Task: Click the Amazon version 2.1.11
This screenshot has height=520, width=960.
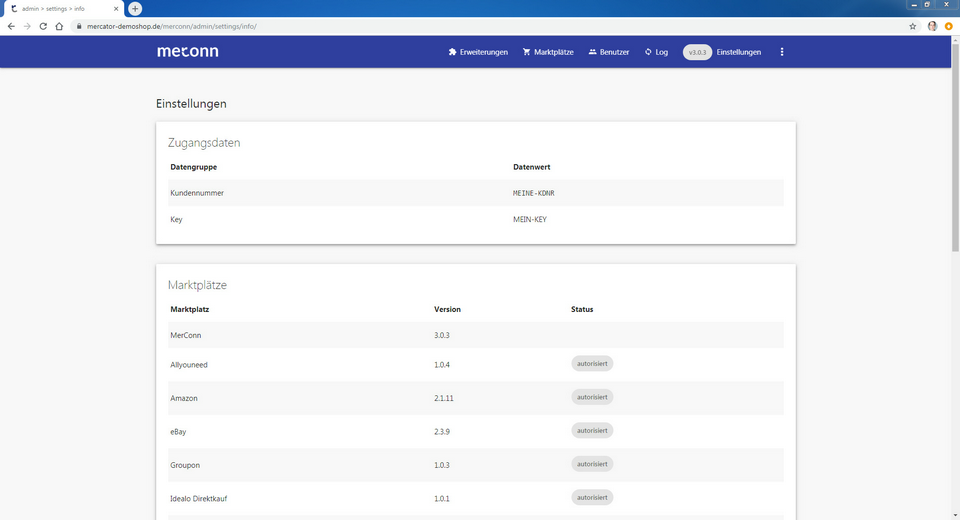Action: tap(444, 398)
